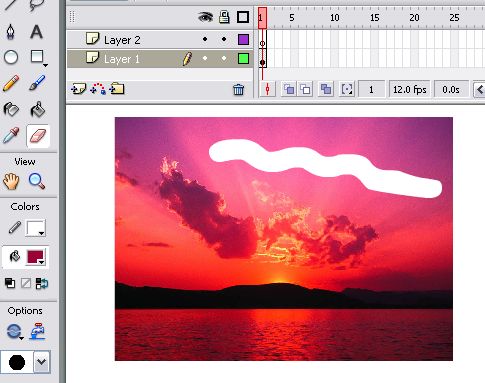The width and height of the screenshot is (485, 383).
Task: Click Layer 2 purple outline color square
Action: [x=244, y=39]
